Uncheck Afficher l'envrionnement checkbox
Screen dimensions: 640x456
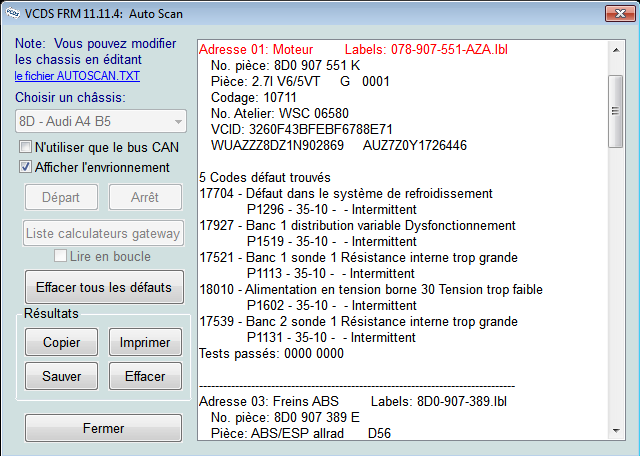[x=25, y=167]
